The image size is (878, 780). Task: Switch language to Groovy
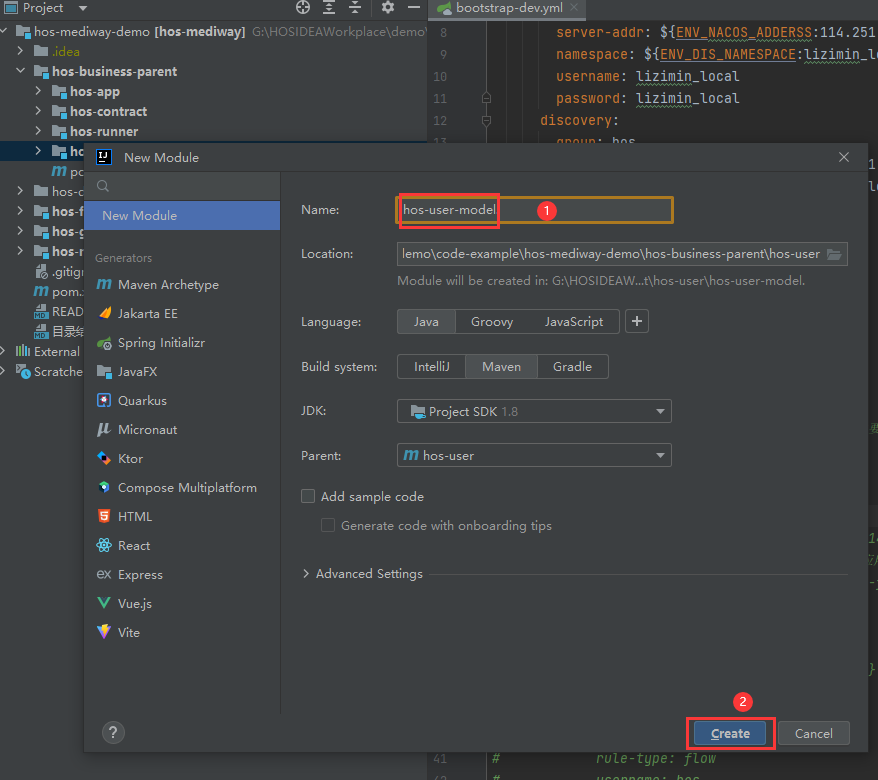click(492, 322)
